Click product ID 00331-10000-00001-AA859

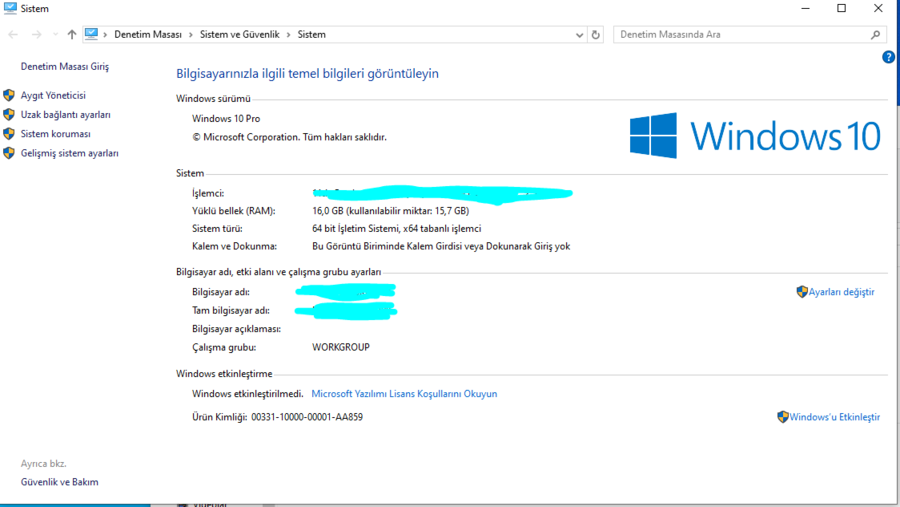coord(307,417)
